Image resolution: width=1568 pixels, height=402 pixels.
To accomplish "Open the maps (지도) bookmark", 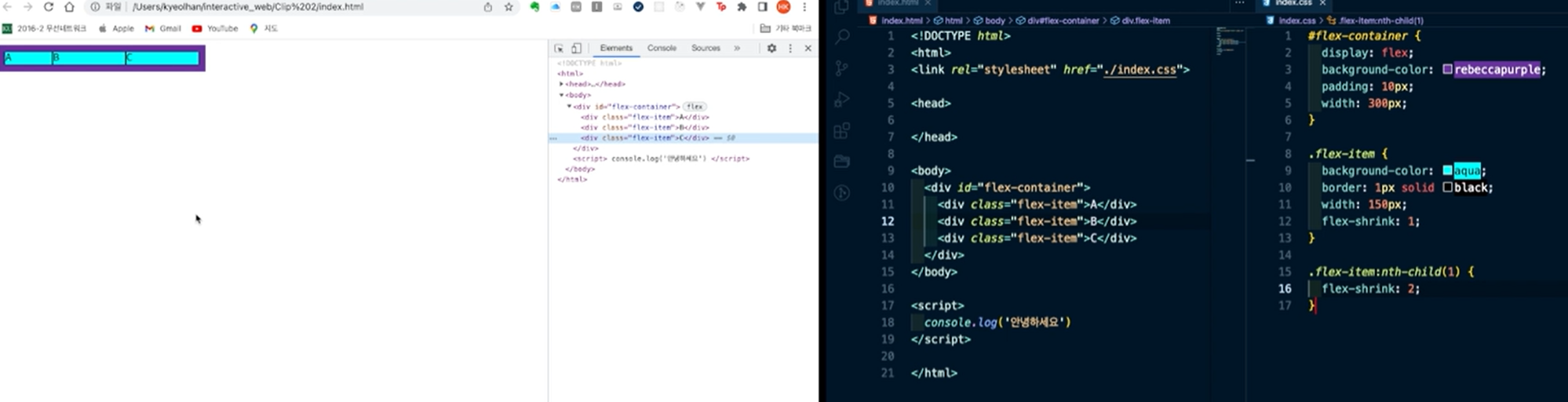I will [x=264, y=28].
